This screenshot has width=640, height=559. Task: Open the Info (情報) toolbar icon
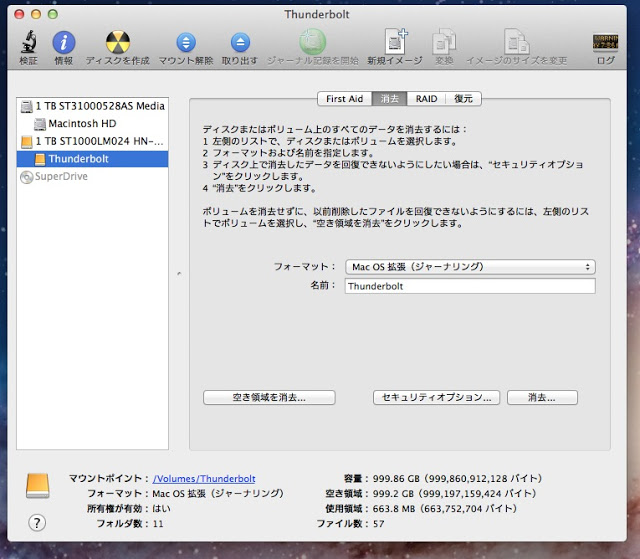(x=64, y=42)
